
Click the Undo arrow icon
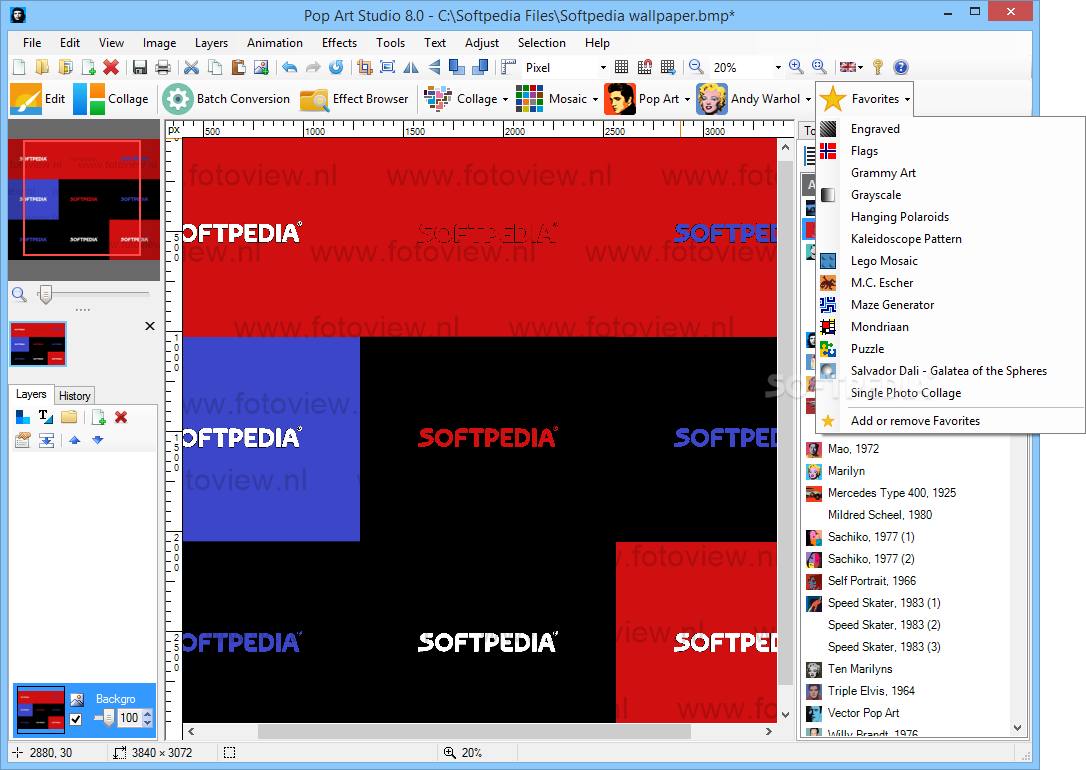pos(290,67)
